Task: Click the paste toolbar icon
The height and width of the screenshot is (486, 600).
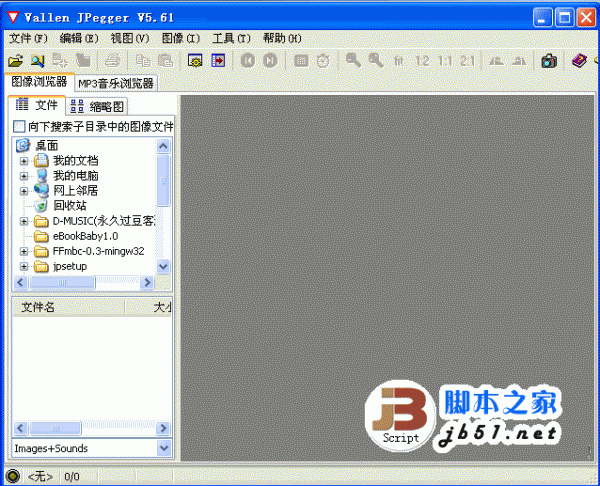Action: click(166, 61)
